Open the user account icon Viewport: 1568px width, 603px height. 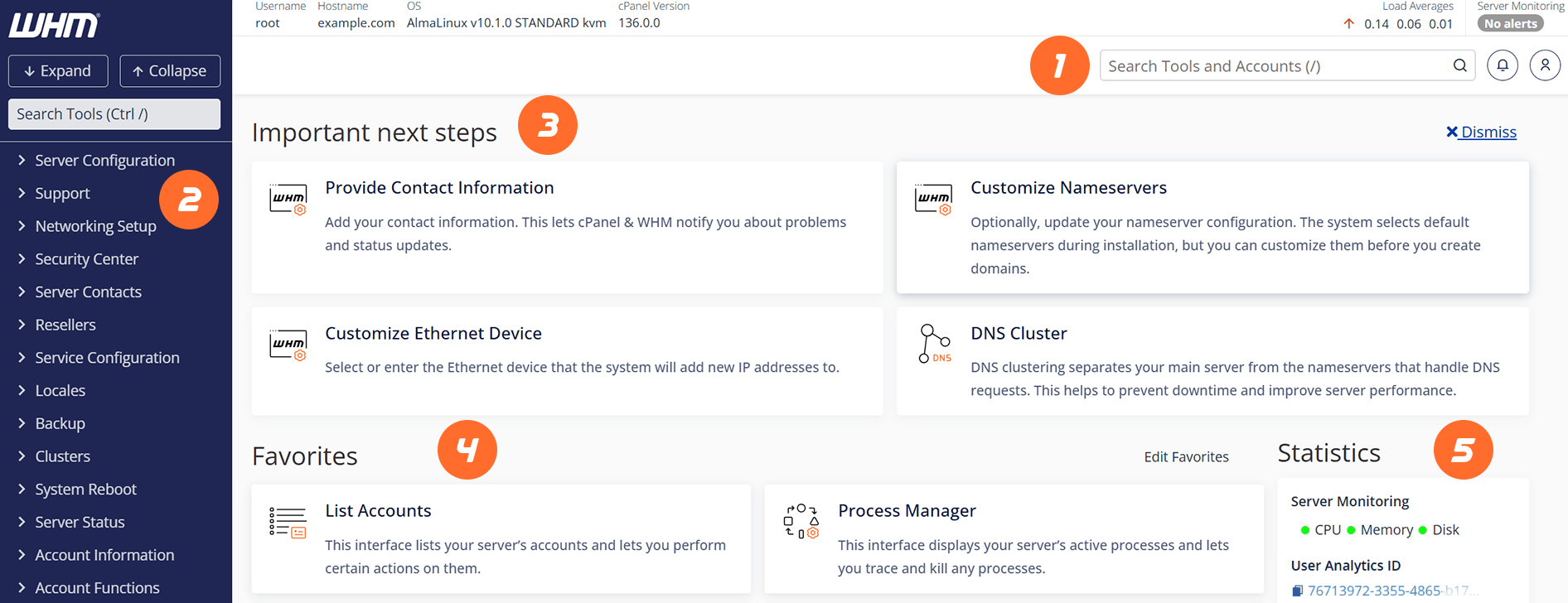pos(1545,65)
